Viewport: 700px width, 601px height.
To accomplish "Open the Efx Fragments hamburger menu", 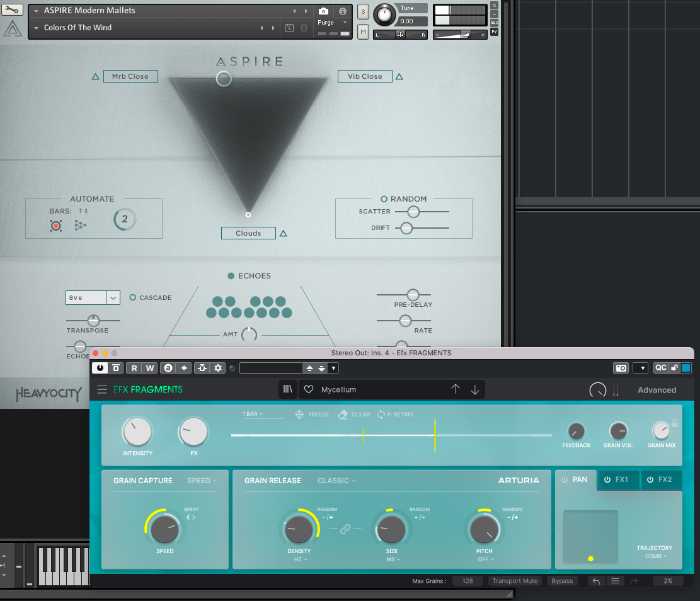I will click(x=102, y=390).
